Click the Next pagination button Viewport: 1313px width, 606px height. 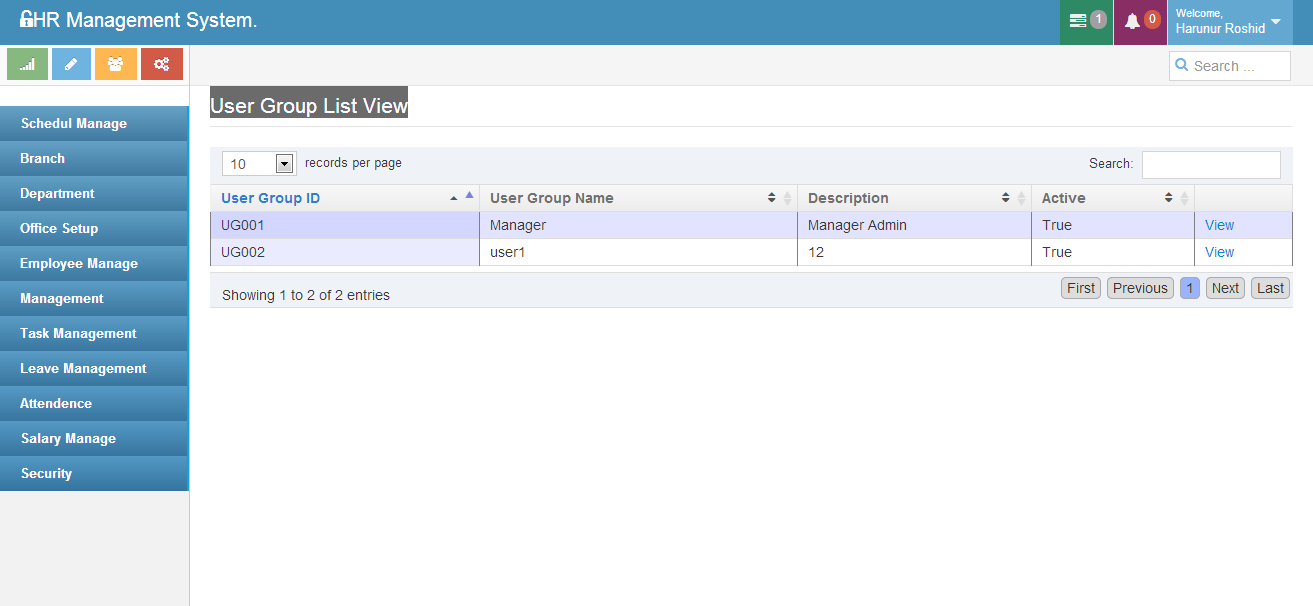[1225, 288]
